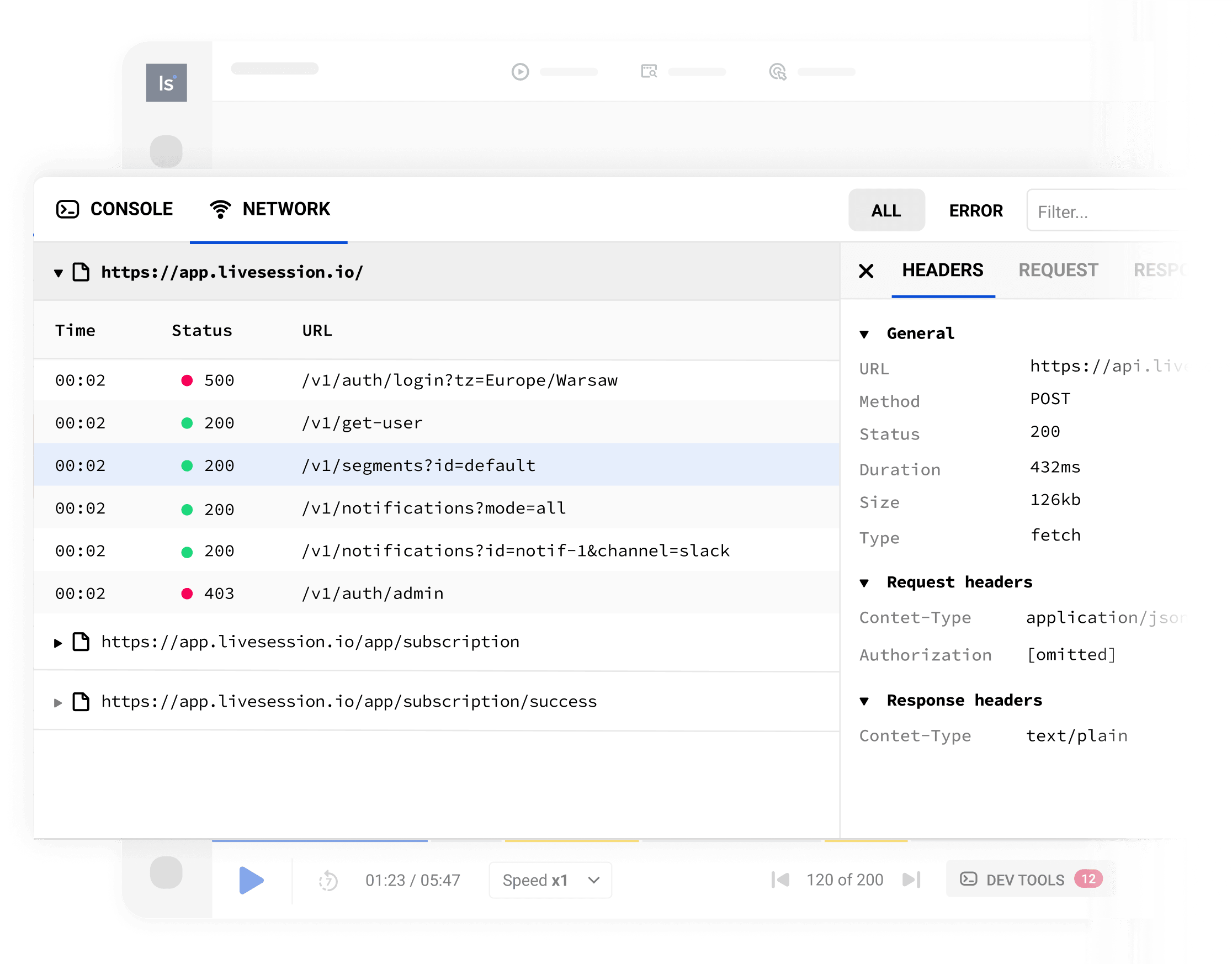Open the HEADERS tab
The image size is (1232, 964).
(943, 271)
